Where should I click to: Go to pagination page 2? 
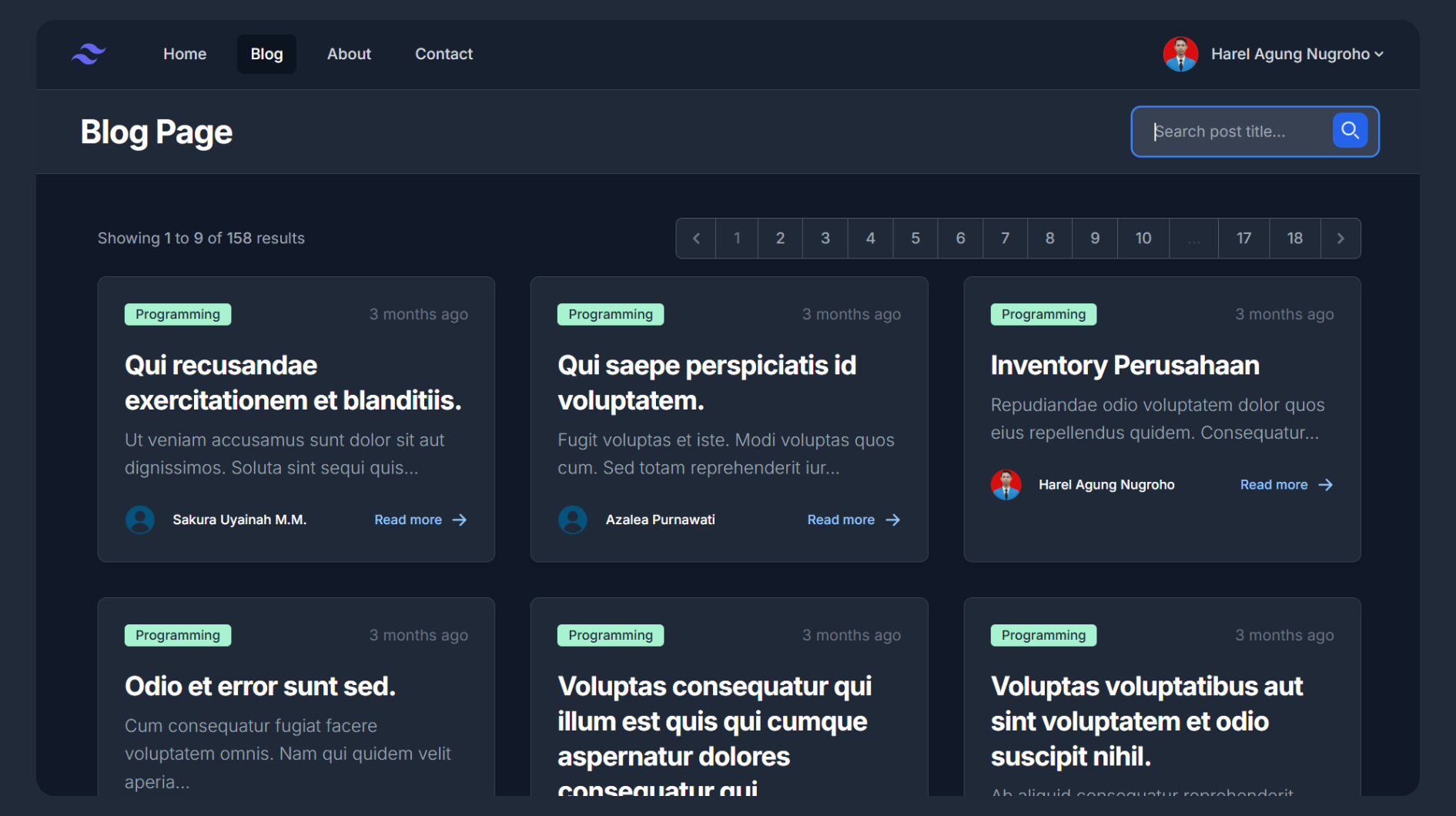[x=780, y=239]
